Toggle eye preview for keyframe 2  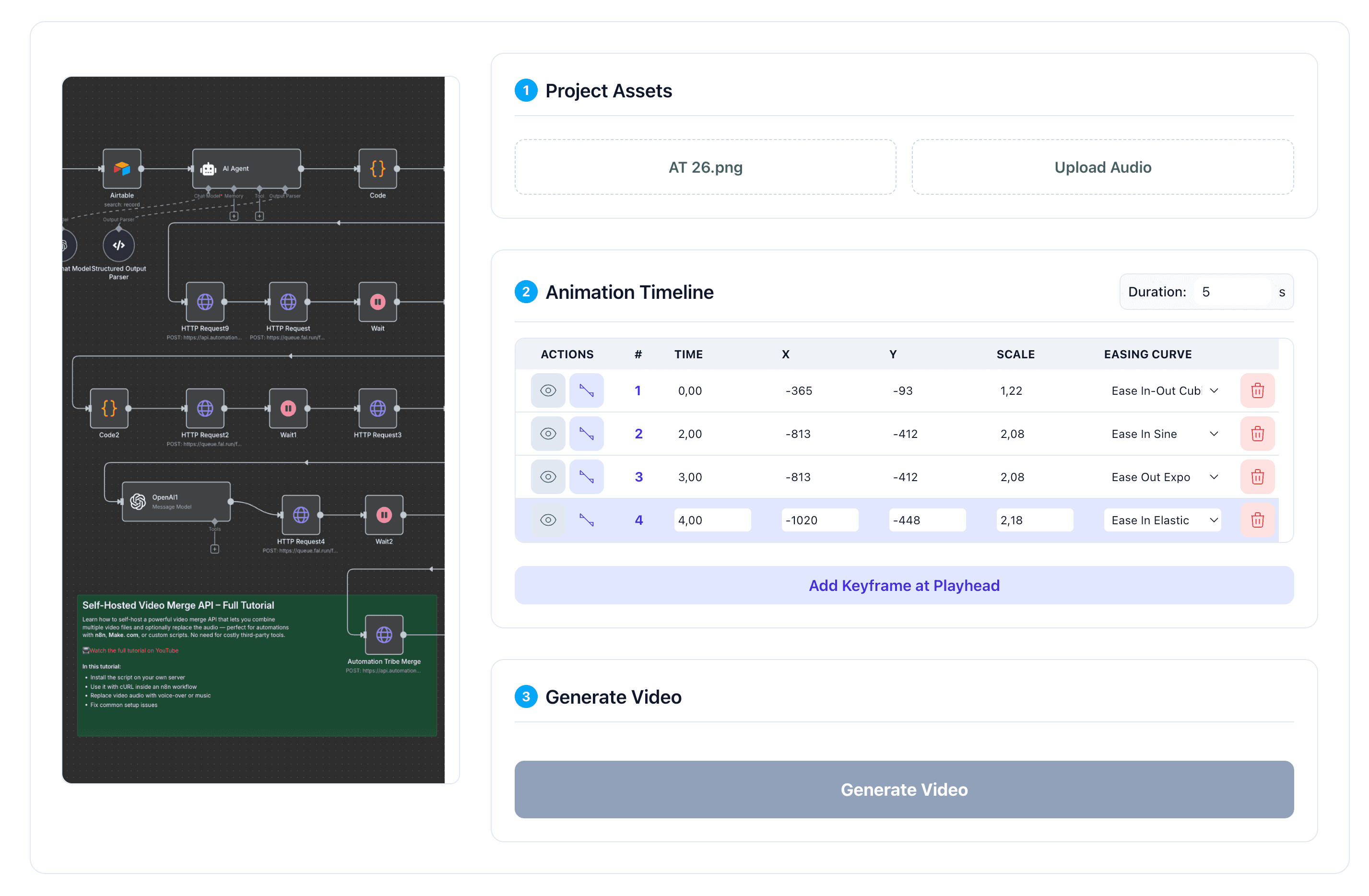(x=548, y=434)
